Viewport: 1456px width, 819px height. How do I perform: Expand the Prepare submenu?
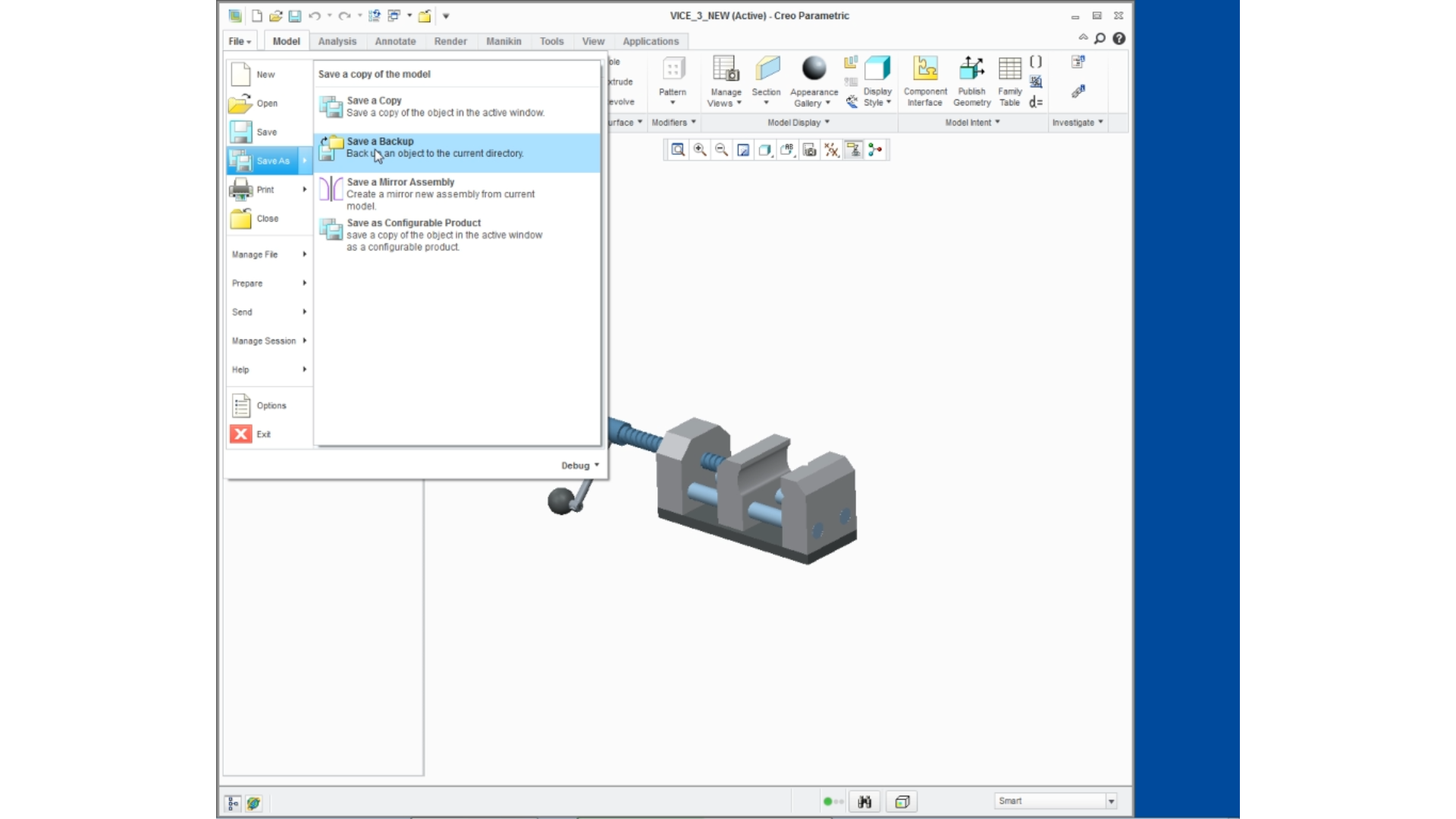click(268, 284)
